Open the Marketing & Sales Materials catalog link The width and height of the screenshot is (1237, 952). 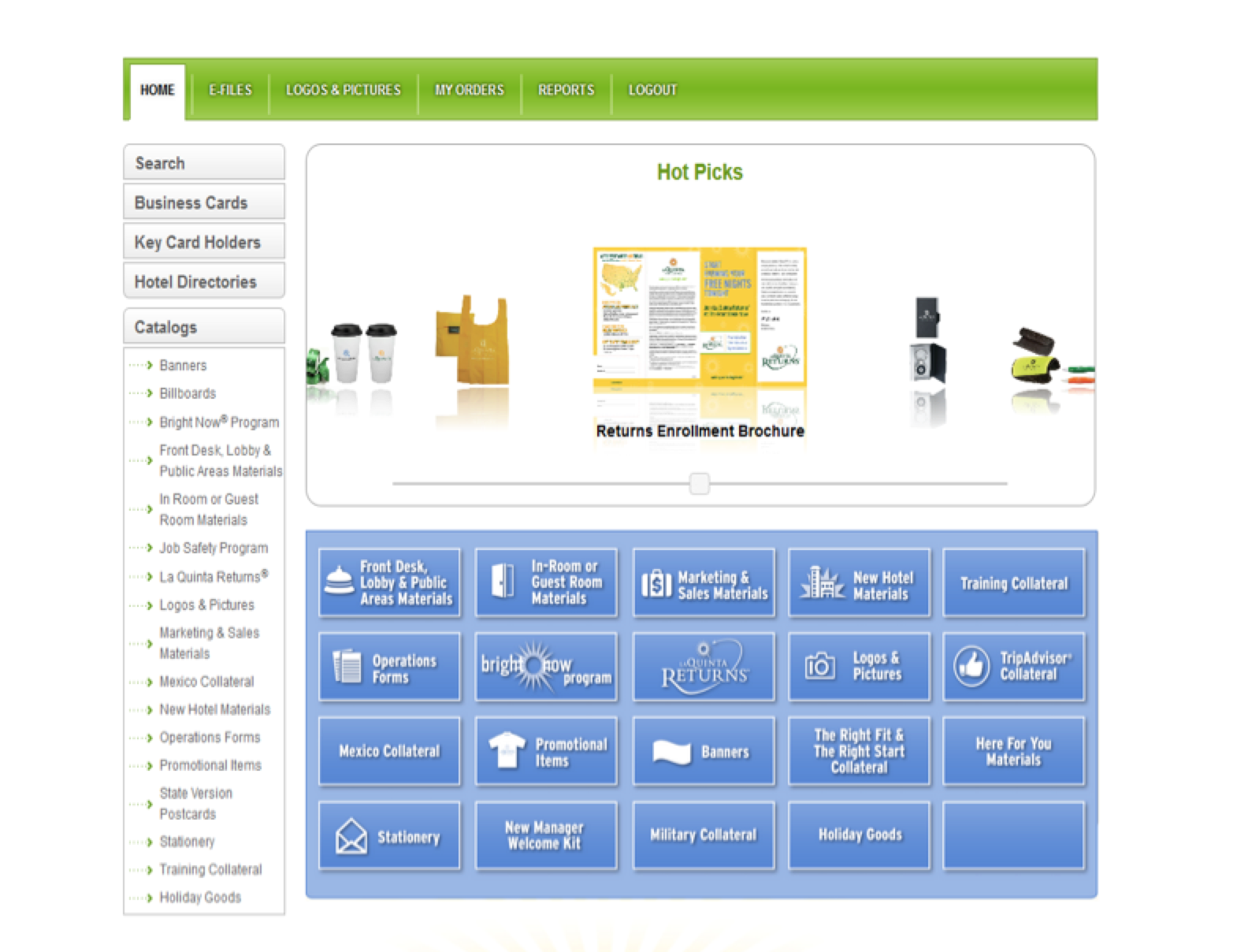click(x=209, y=643)
